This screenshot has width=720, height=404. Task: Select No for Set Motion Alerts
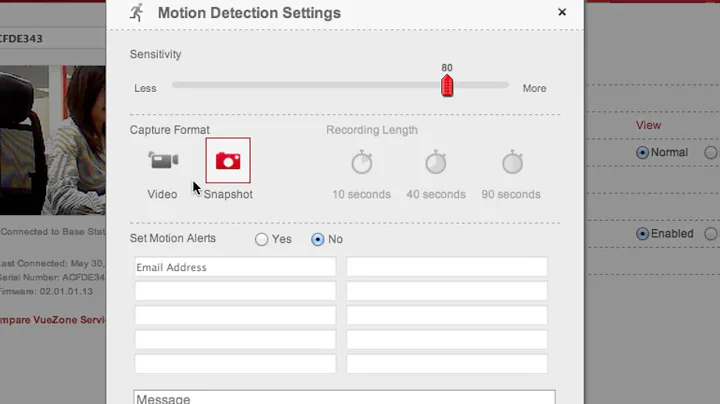(318, 239)
